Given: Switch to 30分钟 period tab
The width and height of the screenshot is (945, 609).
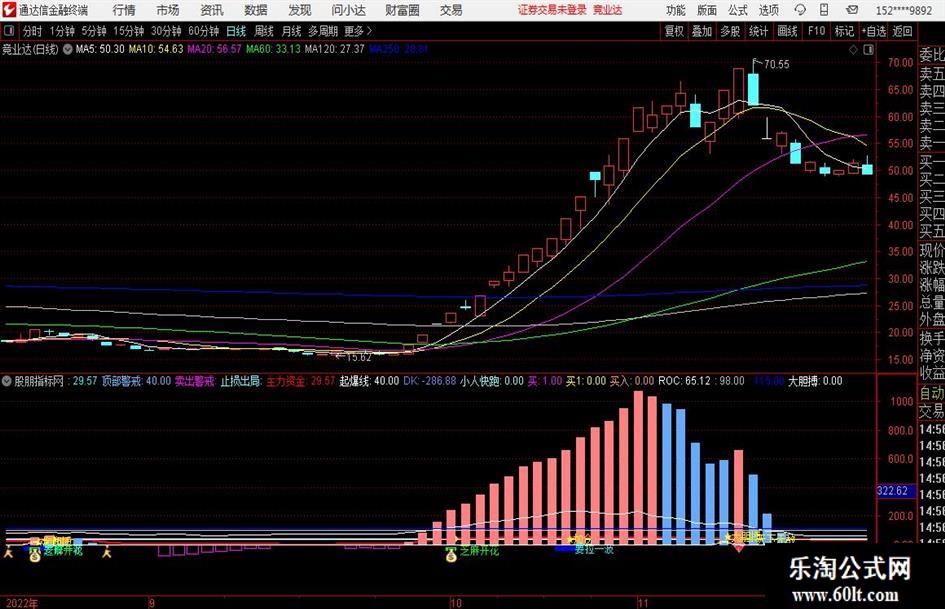Looking at the screenshot, I should [x=166, y=31].
